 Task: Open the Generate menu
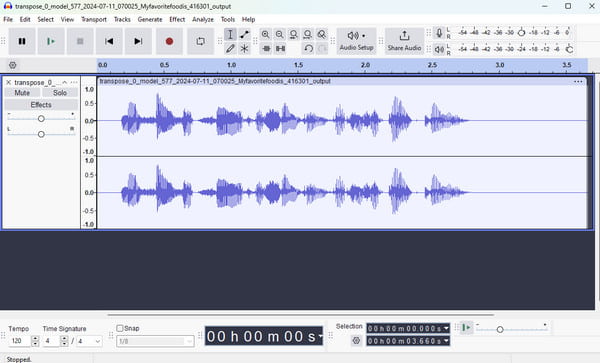150,19
